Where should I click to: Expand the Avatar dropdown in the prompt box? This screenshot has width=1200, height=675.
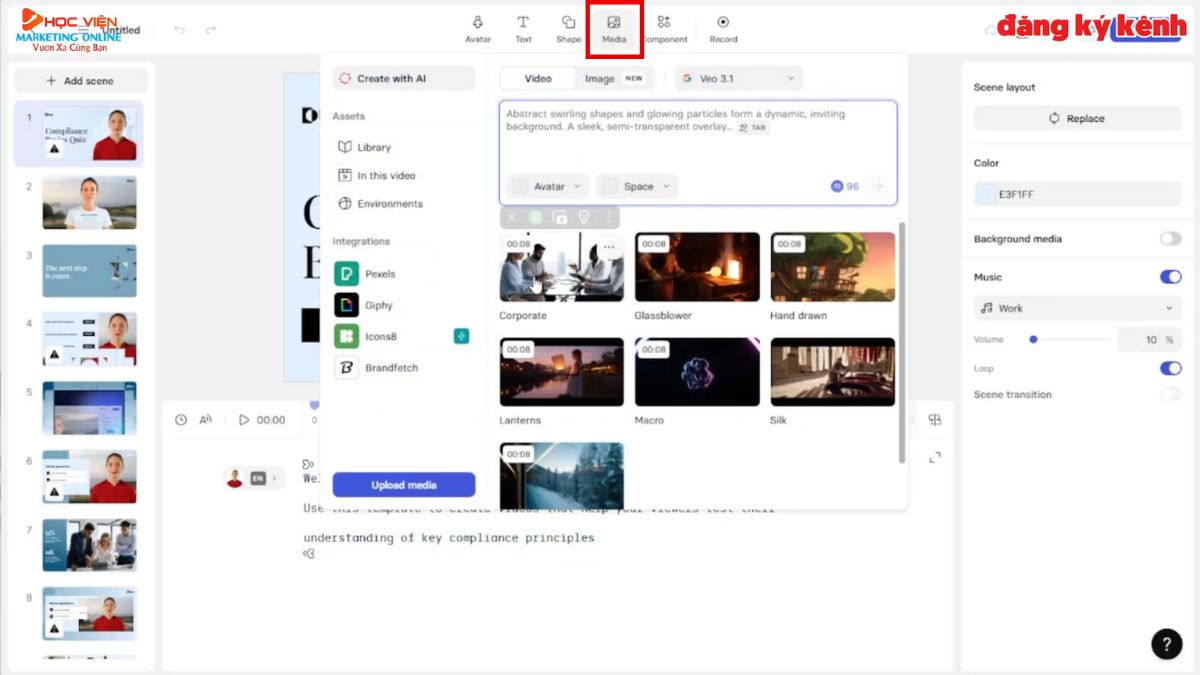tap(548, 186)
